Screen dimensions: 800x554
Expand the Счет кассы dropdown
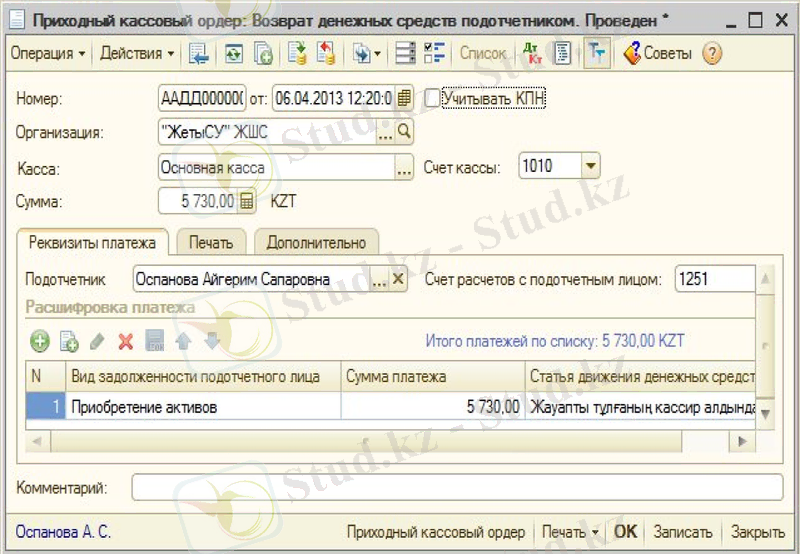click(x=590, y=167)
